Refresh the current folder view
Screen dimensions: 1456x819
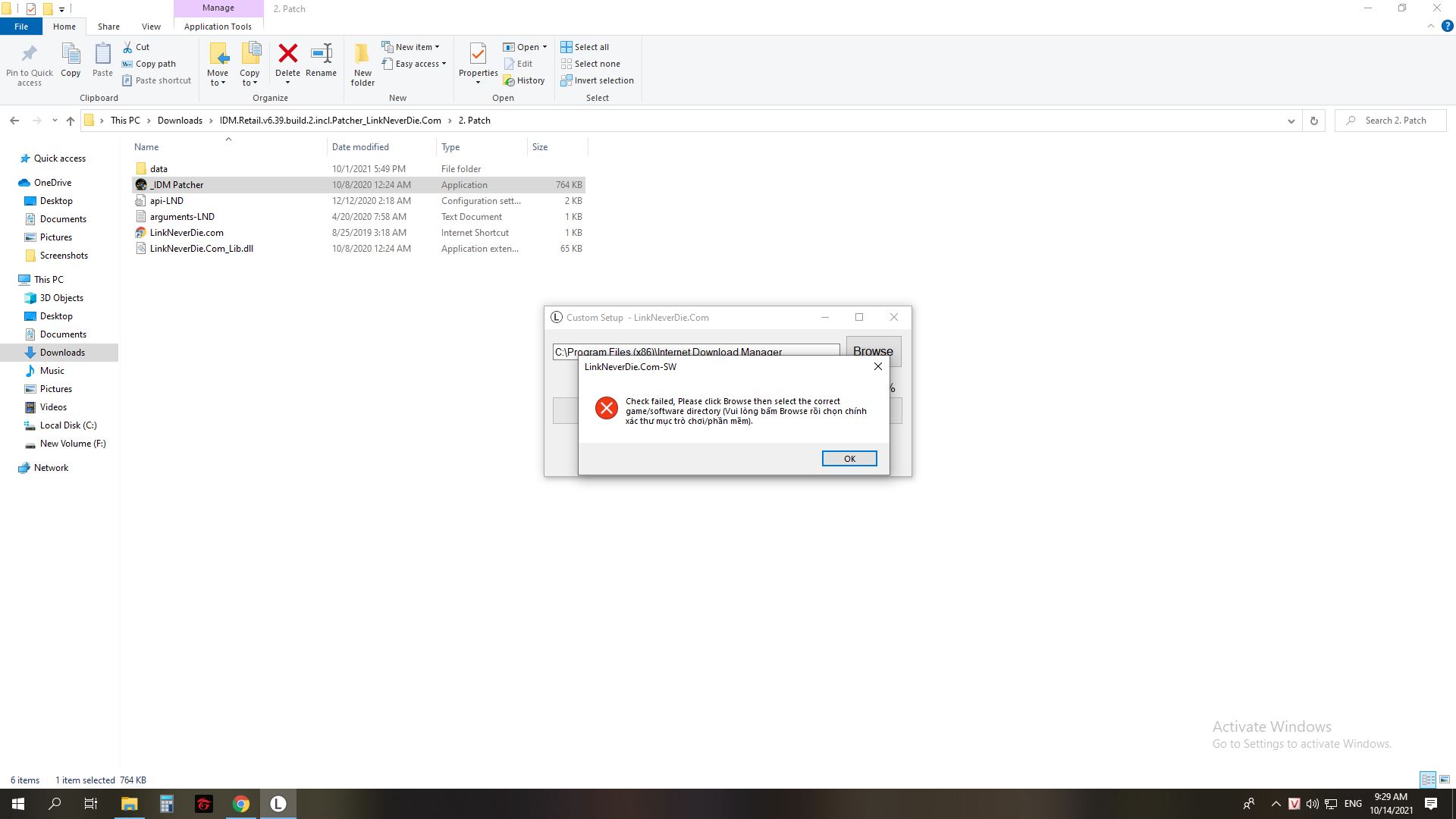1313,120
